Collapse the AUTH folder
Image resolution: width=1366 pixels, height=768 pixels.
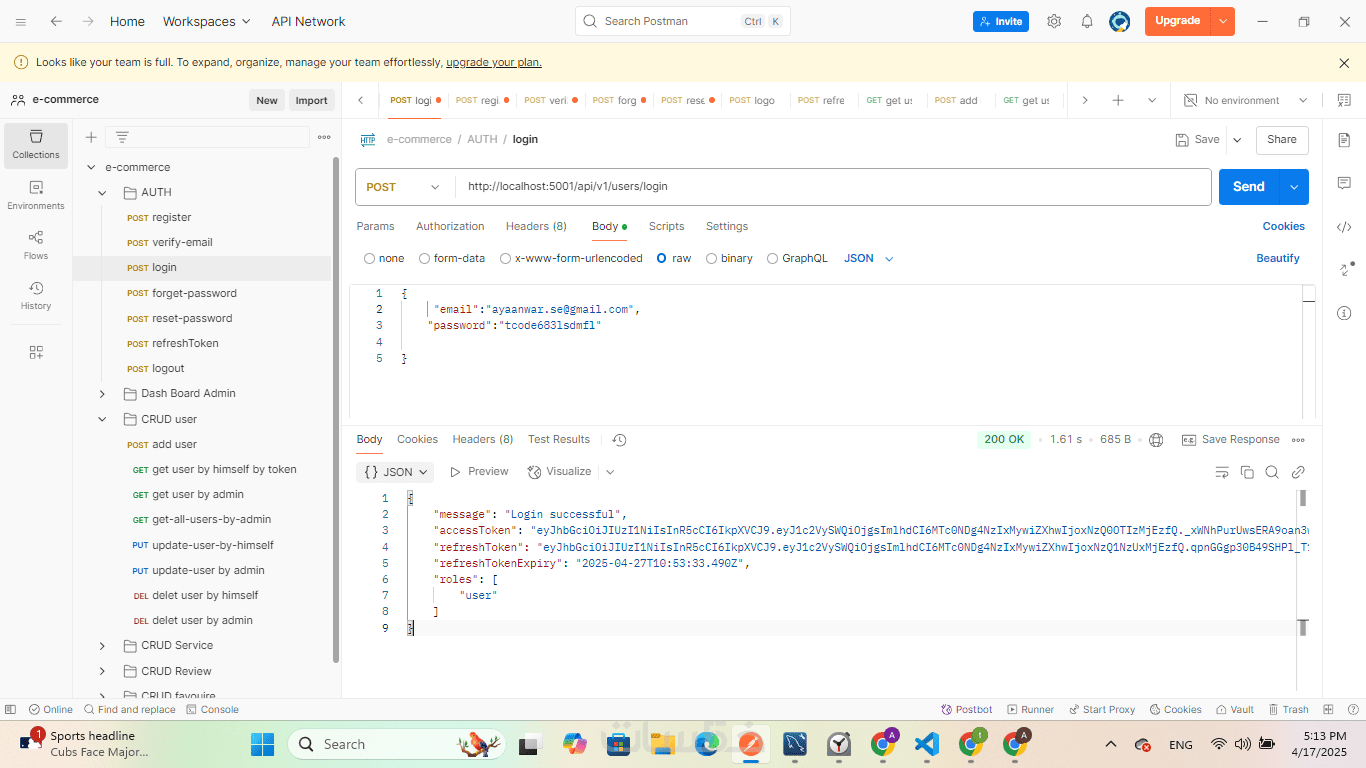[102, 193]
